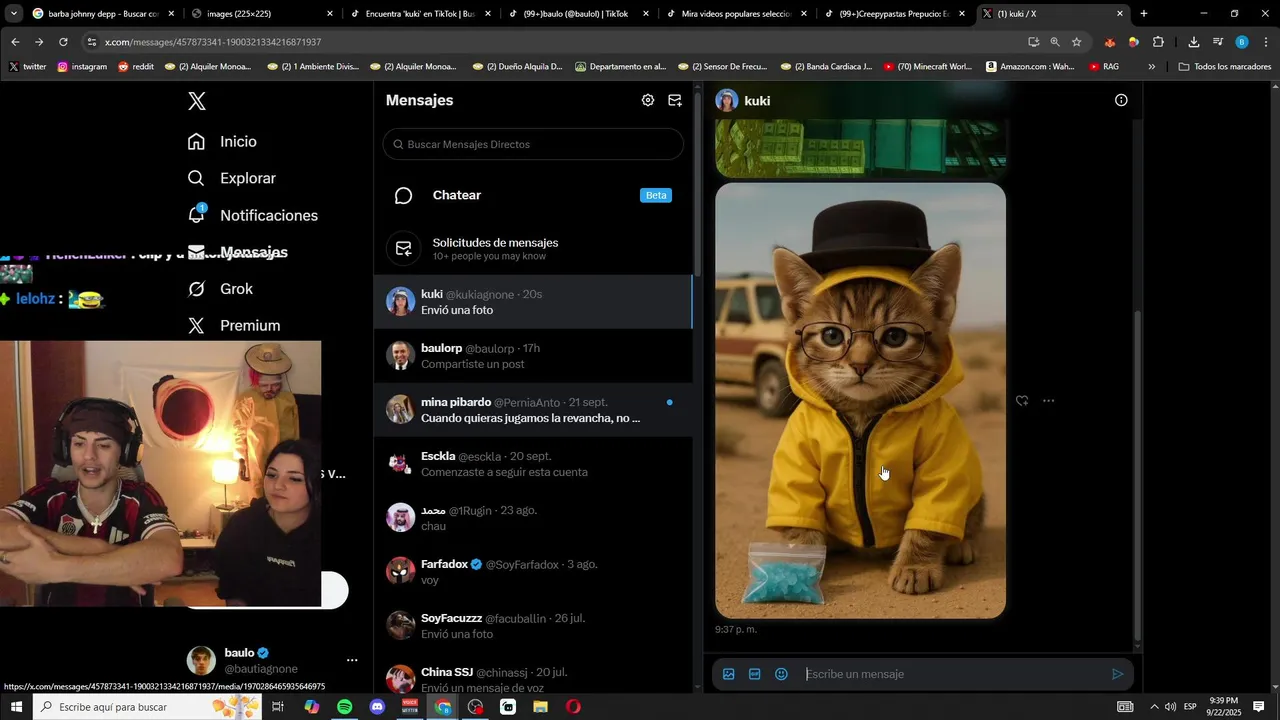Attach an image using media icon
The image size is (1280, 720).
coord(729,674)
